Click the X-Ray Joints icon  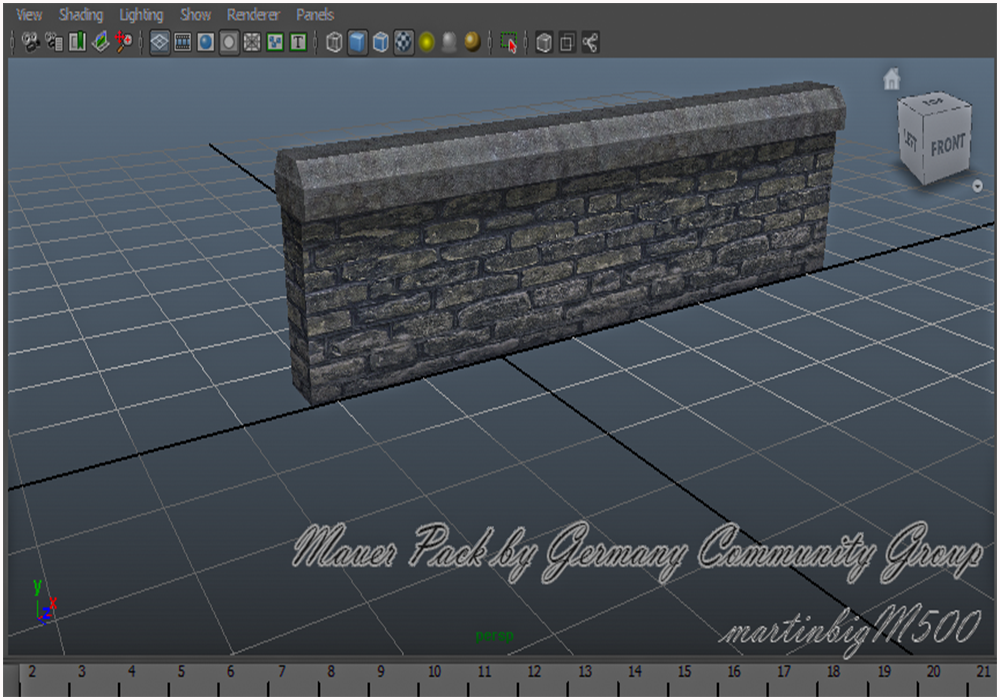(590, 43)
